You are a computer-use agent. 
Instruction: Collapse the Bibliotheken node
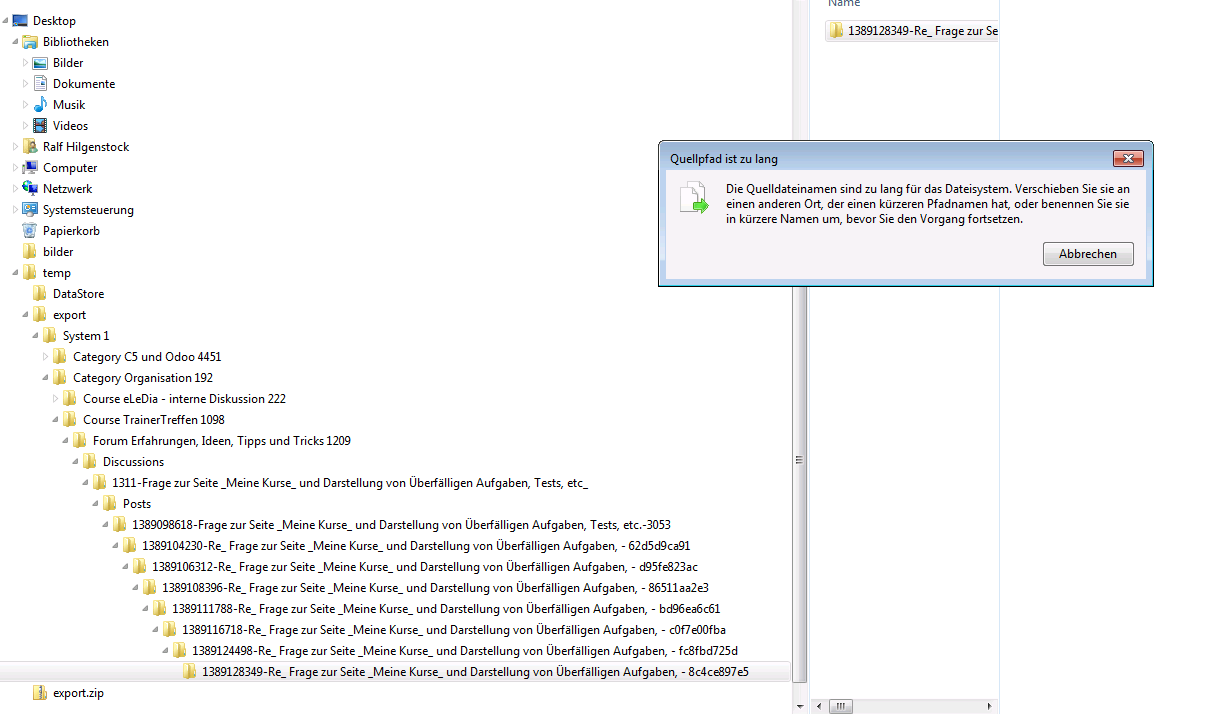click(16, 42)
